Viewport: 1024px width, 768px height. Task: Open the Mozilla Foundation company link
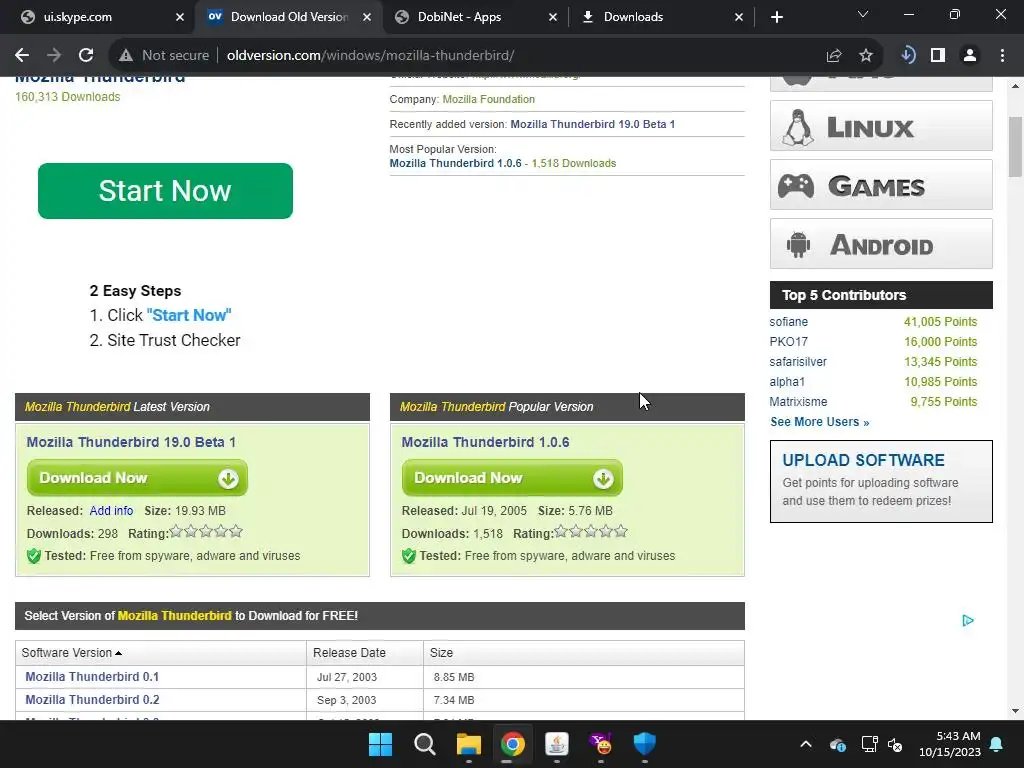point(488,99)
